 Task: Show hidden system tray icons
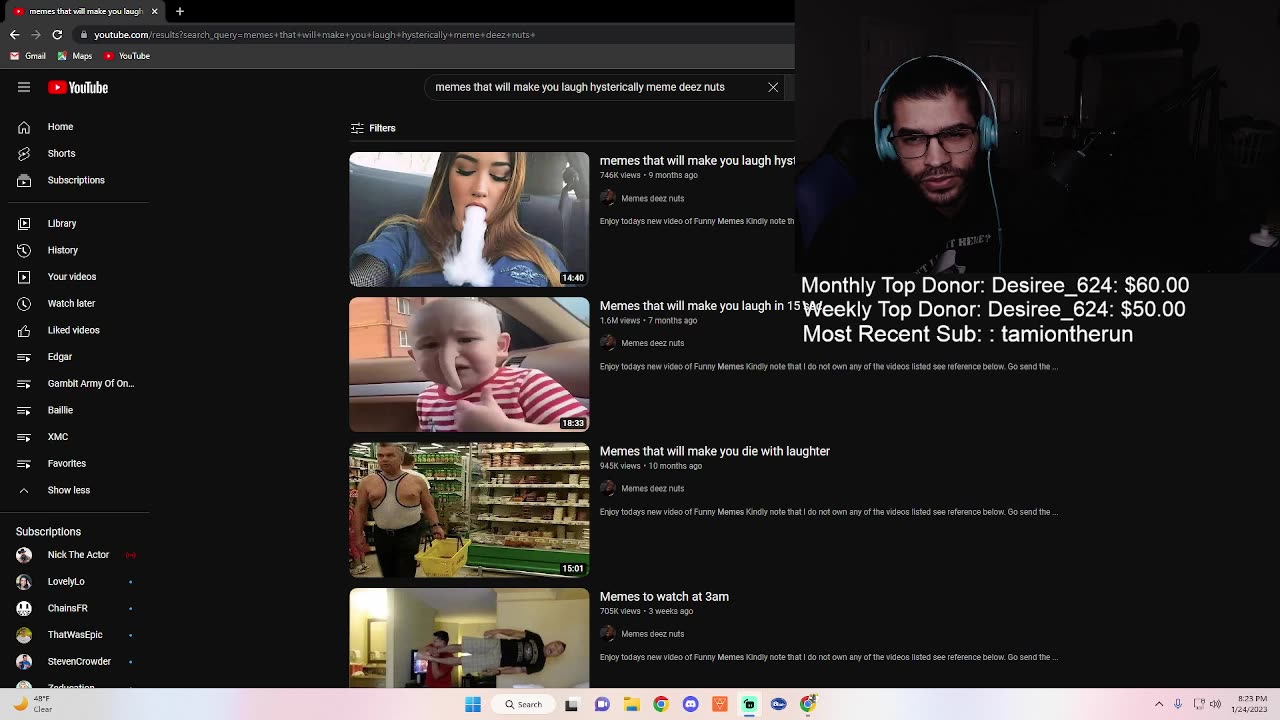pyautogui.click(x=1159, y=704)
